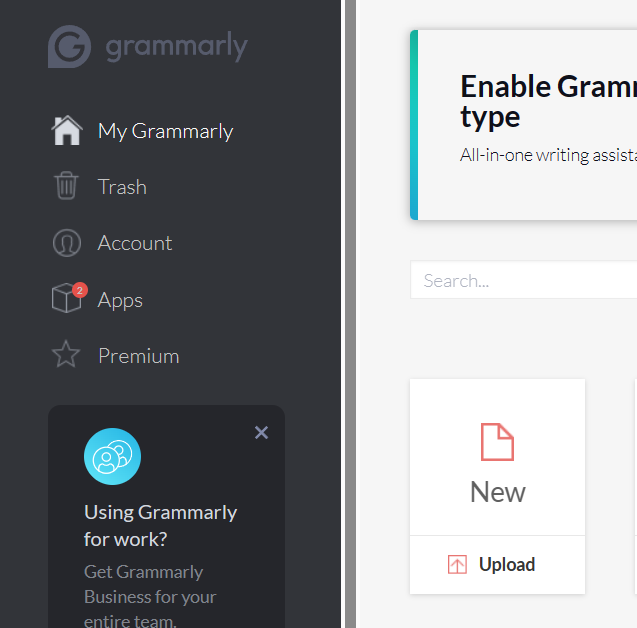Click the Get Grammarly Business description text

[x=150, y=595]
